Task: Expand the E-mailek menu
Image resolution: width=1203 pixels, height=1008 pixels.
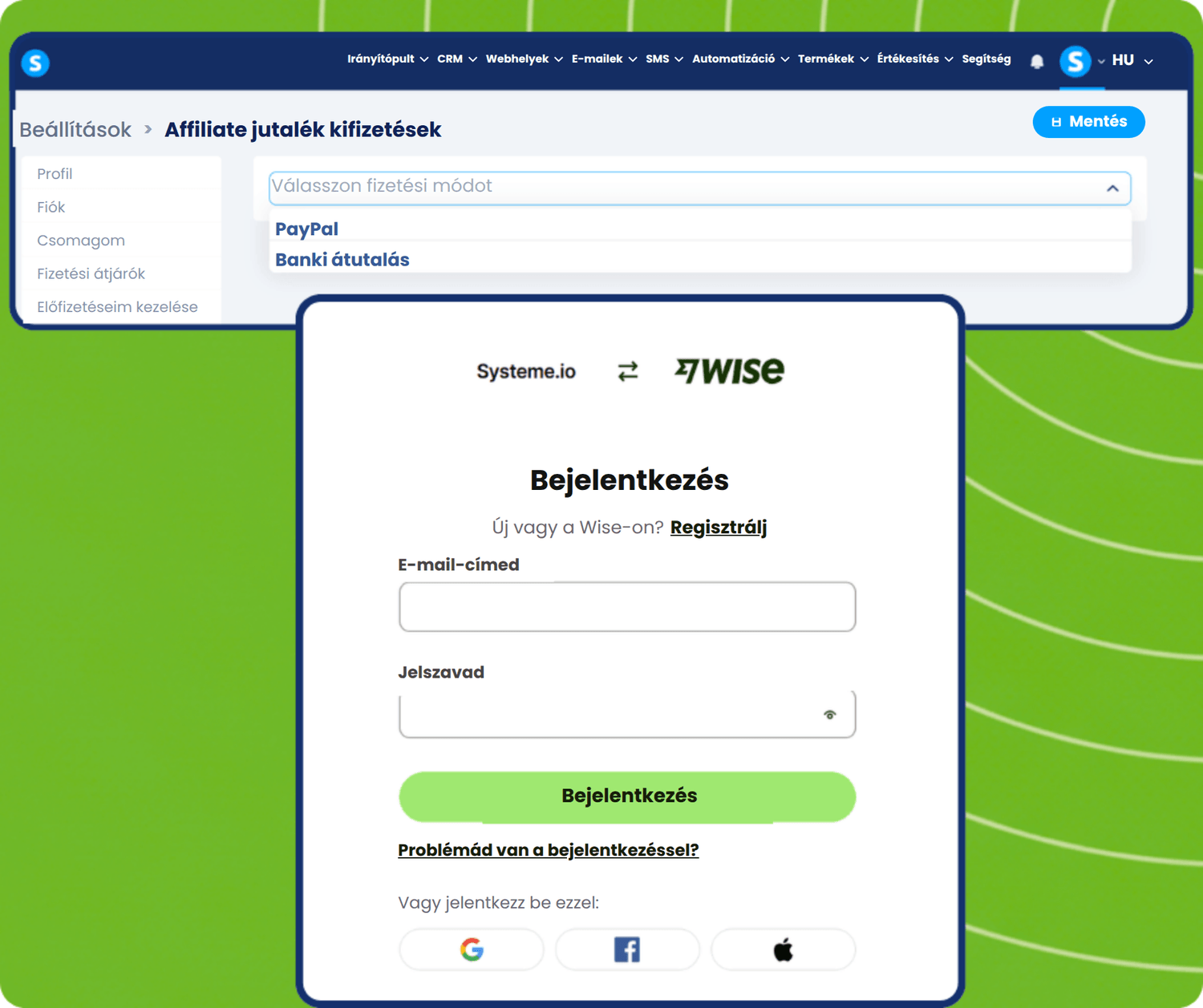Action: [604, 59]
